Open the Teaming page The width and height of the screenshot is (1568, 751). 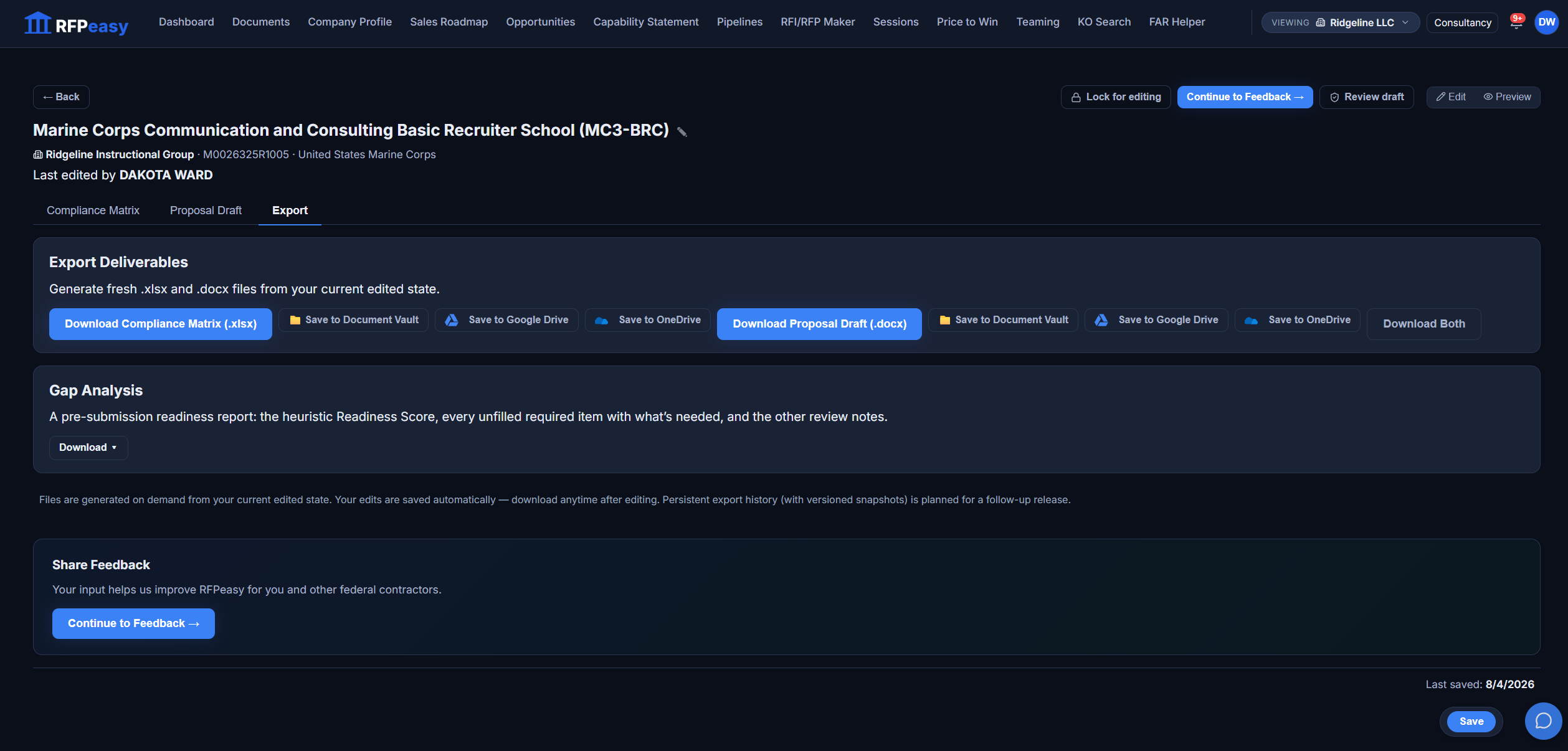(1037, 22)
